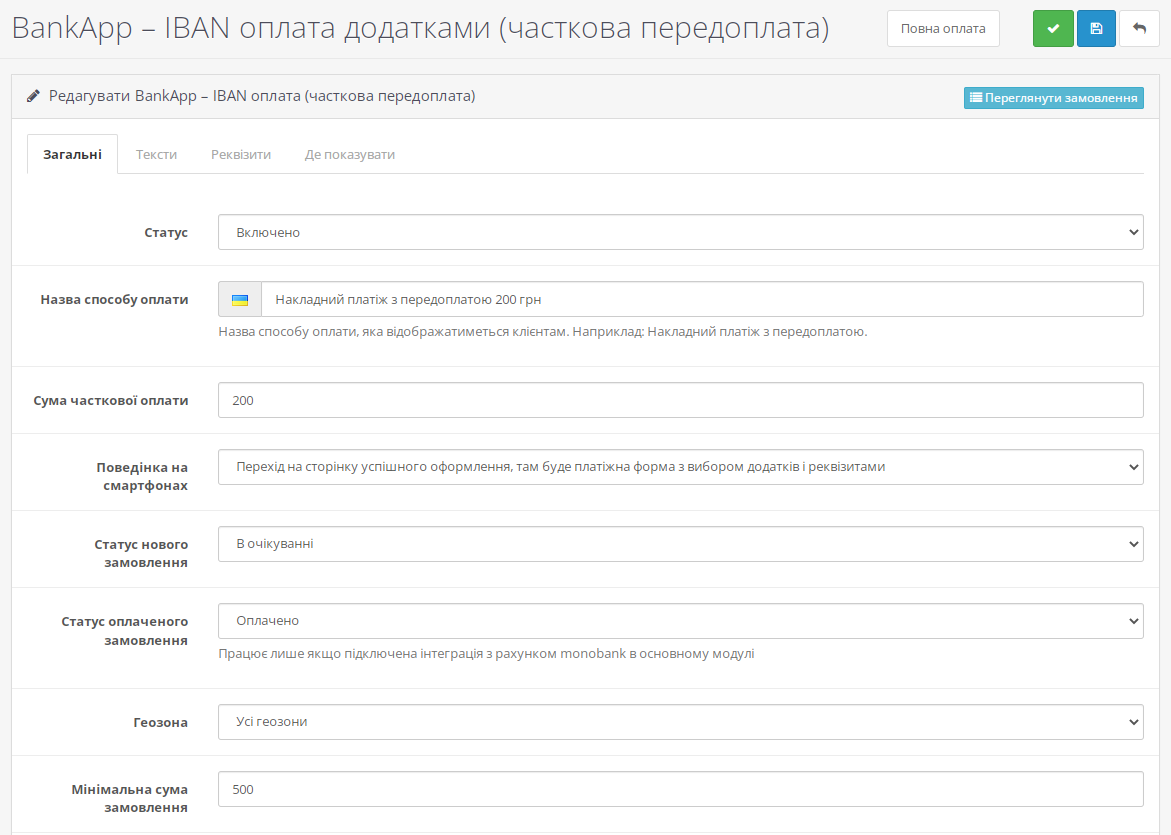Click the pencil icon beside the Редагувати heading
Screen dimensions: 1171x835
(x=34, y=97)
